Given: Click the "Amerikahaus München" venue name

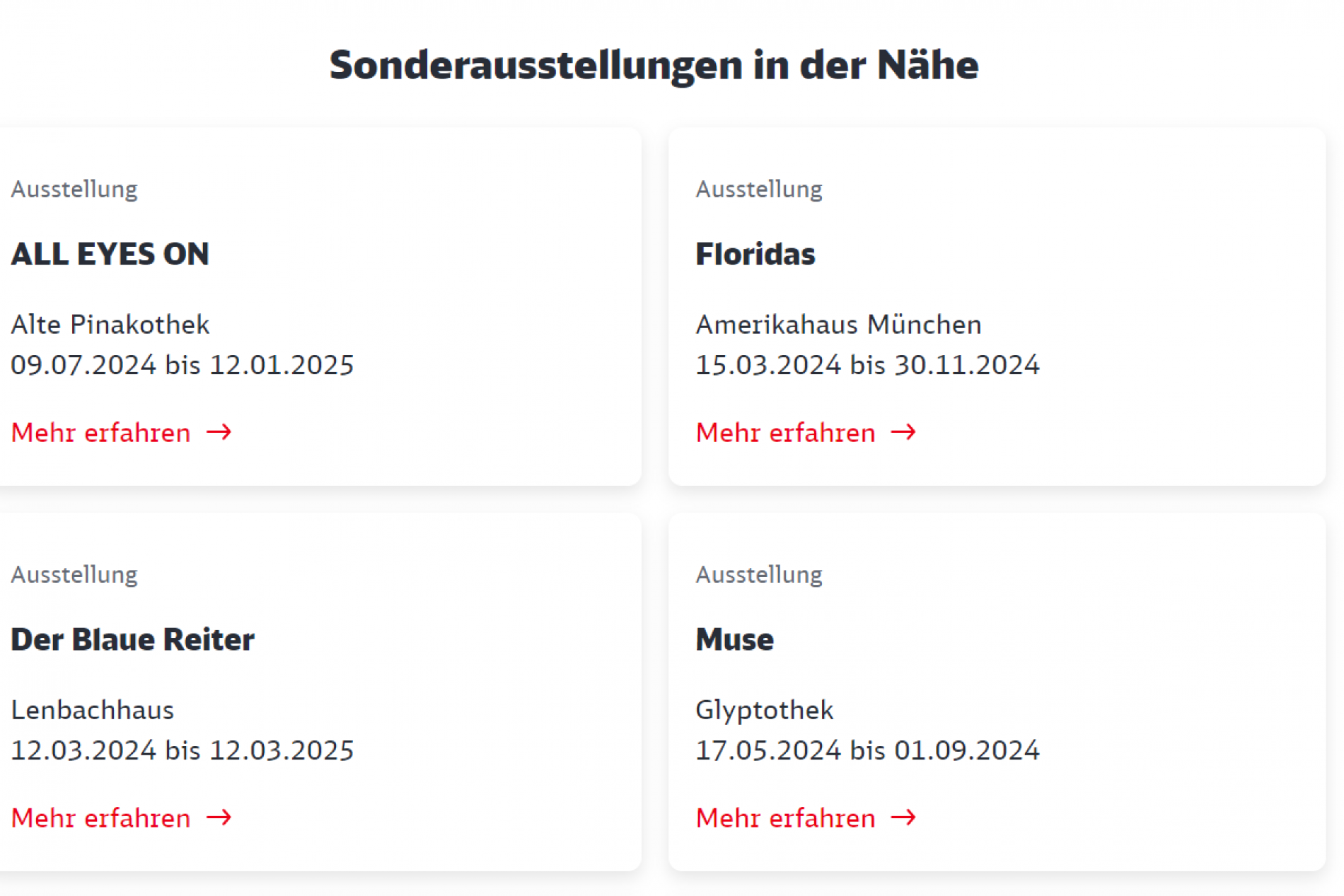Looking at the screenshot, I should click(x=839, y=324).
